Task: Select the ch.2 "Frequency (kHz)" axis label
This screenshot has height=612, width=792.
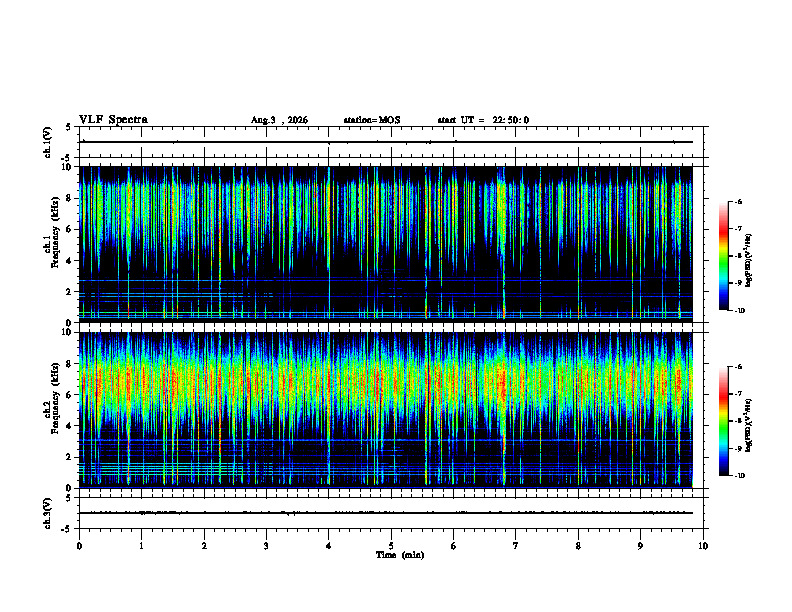Action: tap(55, 398)
